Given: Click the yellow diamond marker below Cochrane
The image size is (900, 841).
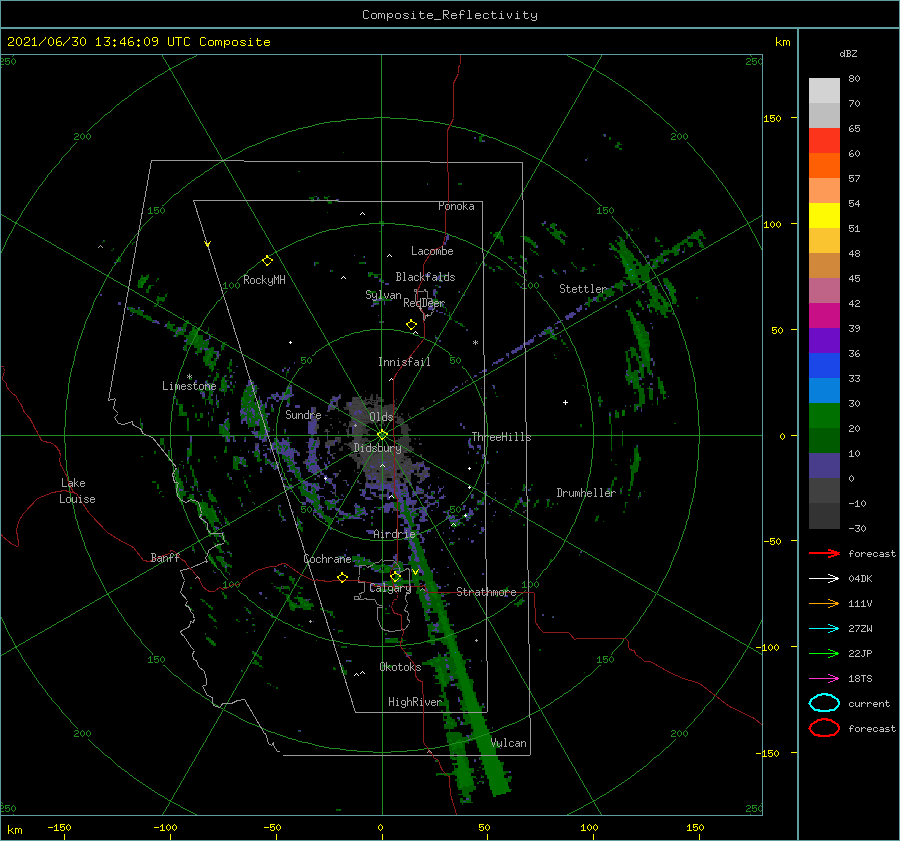Looking at the screenshot, I should pos(343,577).
